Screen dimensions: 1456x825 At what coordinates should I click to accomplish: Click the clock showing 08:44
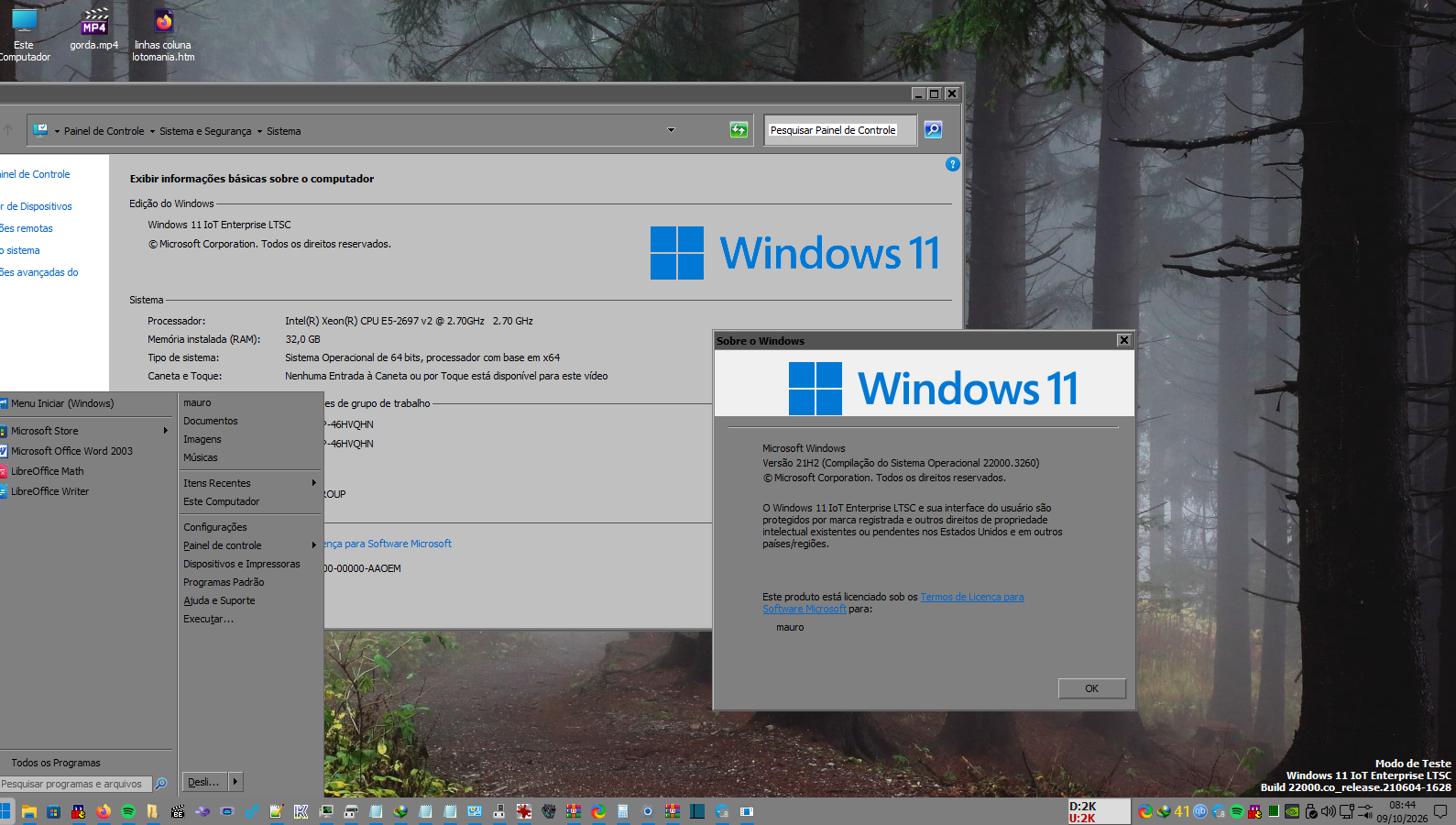click(1402, 806)
